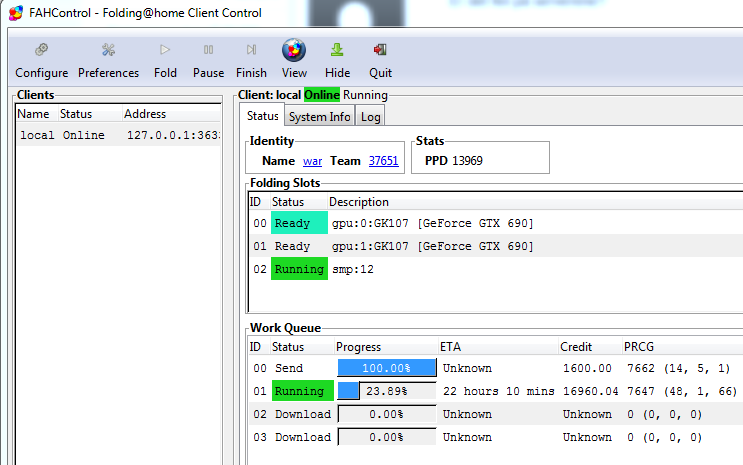Viewport: 743px width, 465px height.
Task: Click the 127.0.0.1 address cell
Action: (x=172, y=135)
